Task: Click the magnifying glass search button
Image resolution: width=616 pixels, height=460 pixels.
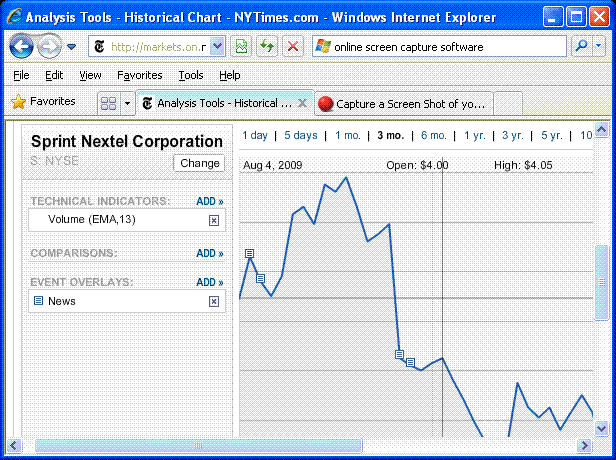Action: point(581,46)
